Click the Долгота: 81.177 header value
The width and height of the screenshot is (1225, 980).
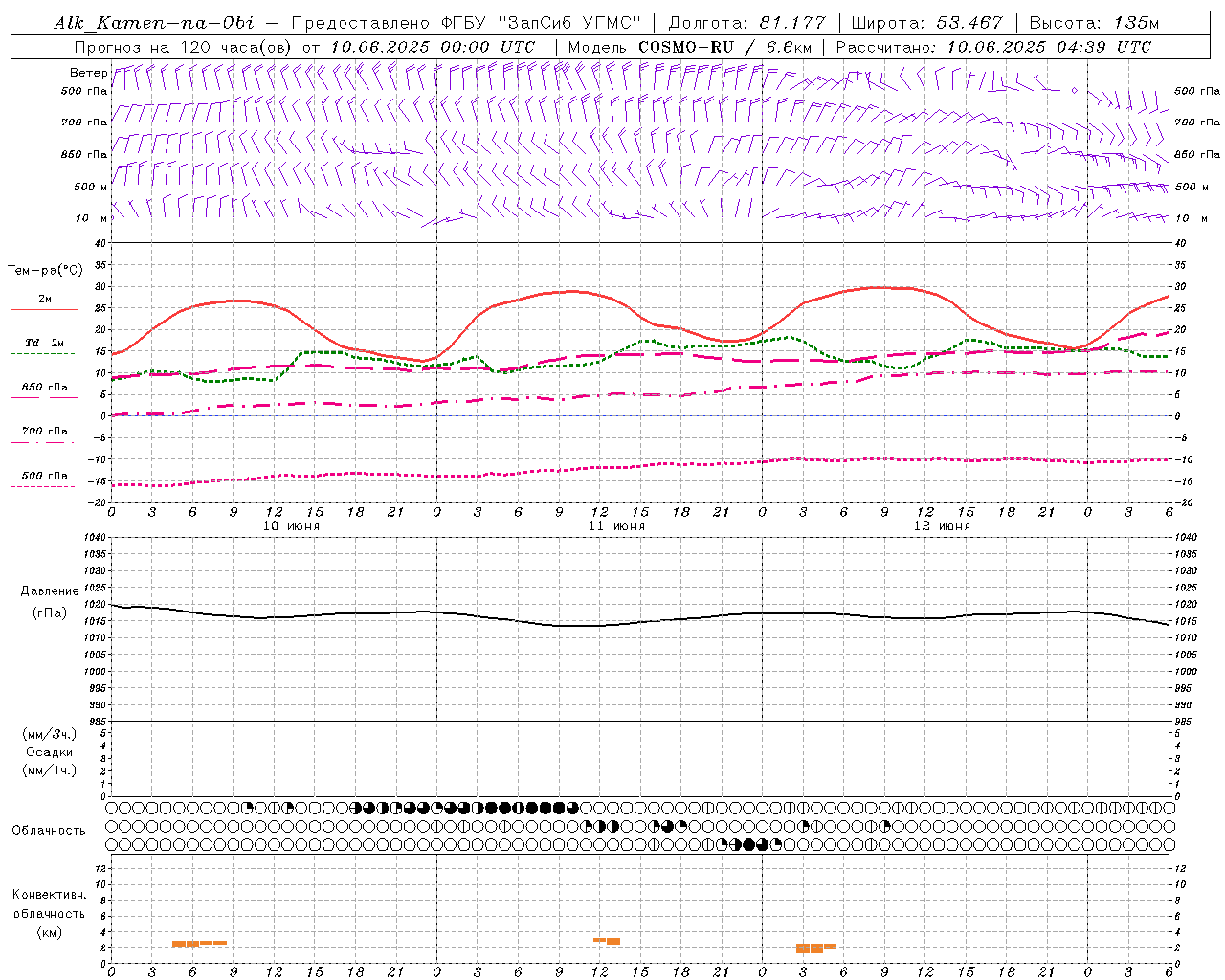746,23
